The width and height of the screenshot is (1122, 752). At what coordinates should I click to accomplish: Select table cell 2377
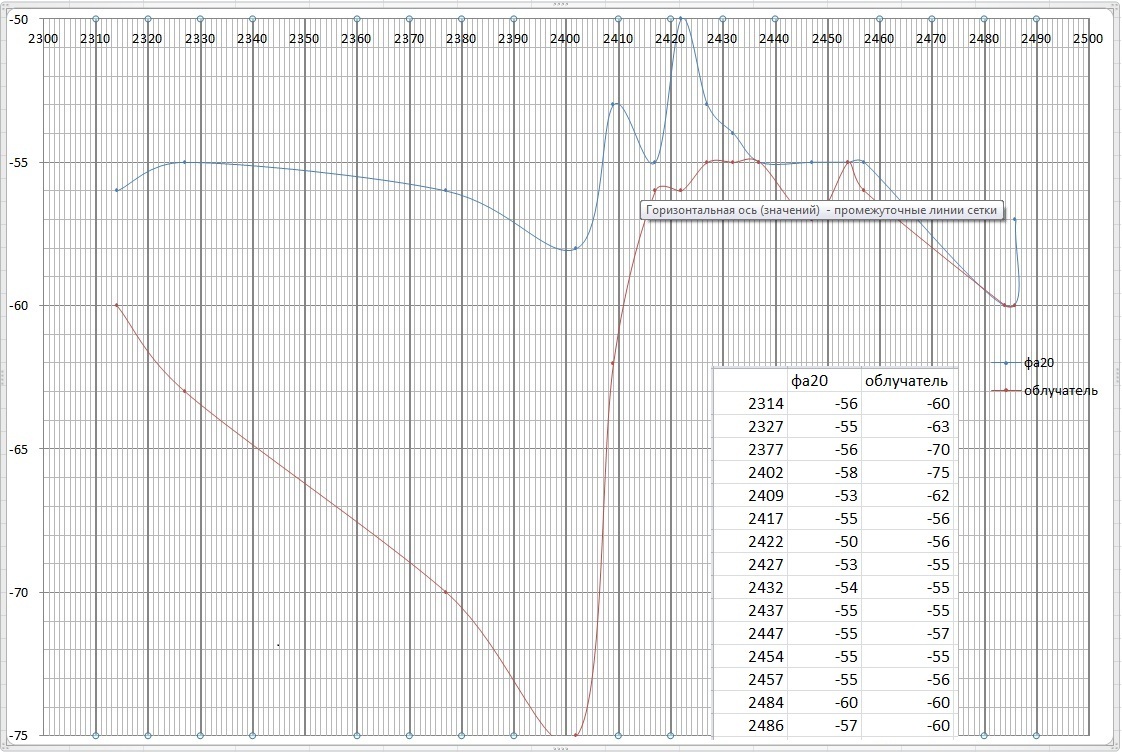[766, 449]
